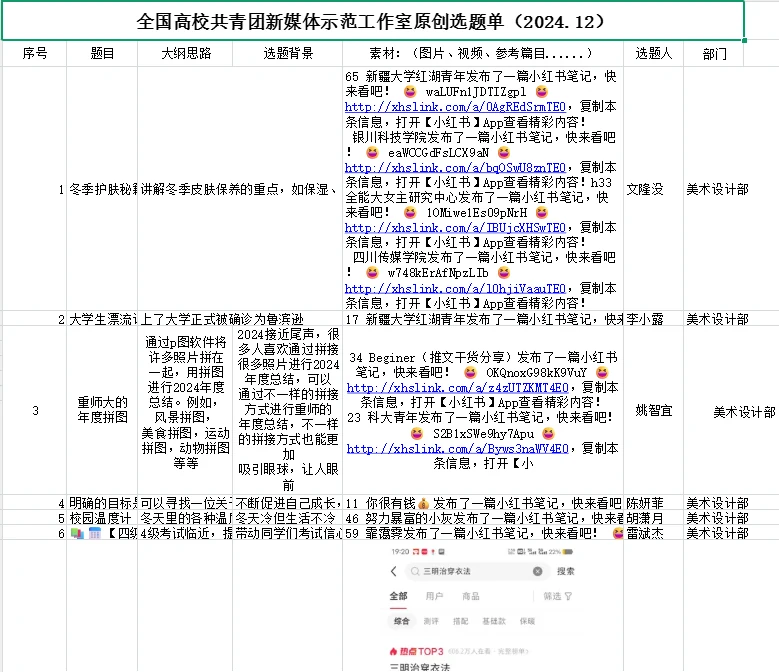This screenshot has width=779, height=672.
Task: Click the sheet title 全国高校共青团新媒体示范工作室原创选题单
Action: tap(373, 21)
